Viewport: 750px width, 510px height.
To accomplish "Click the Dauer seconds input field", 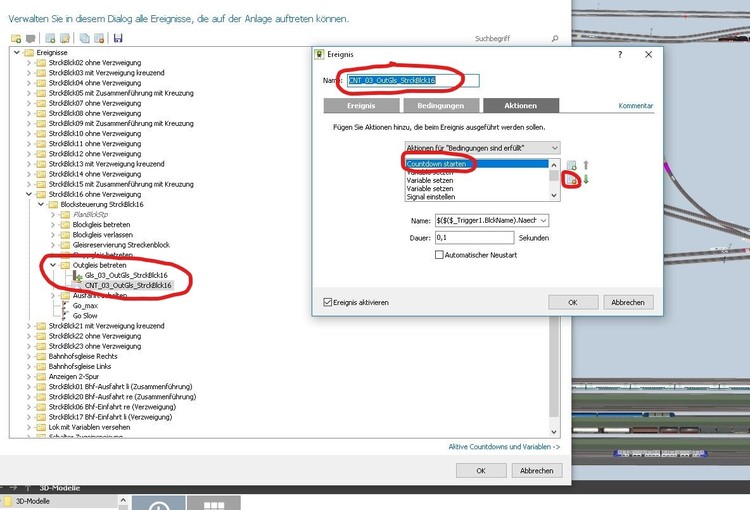I will point(474,238).
